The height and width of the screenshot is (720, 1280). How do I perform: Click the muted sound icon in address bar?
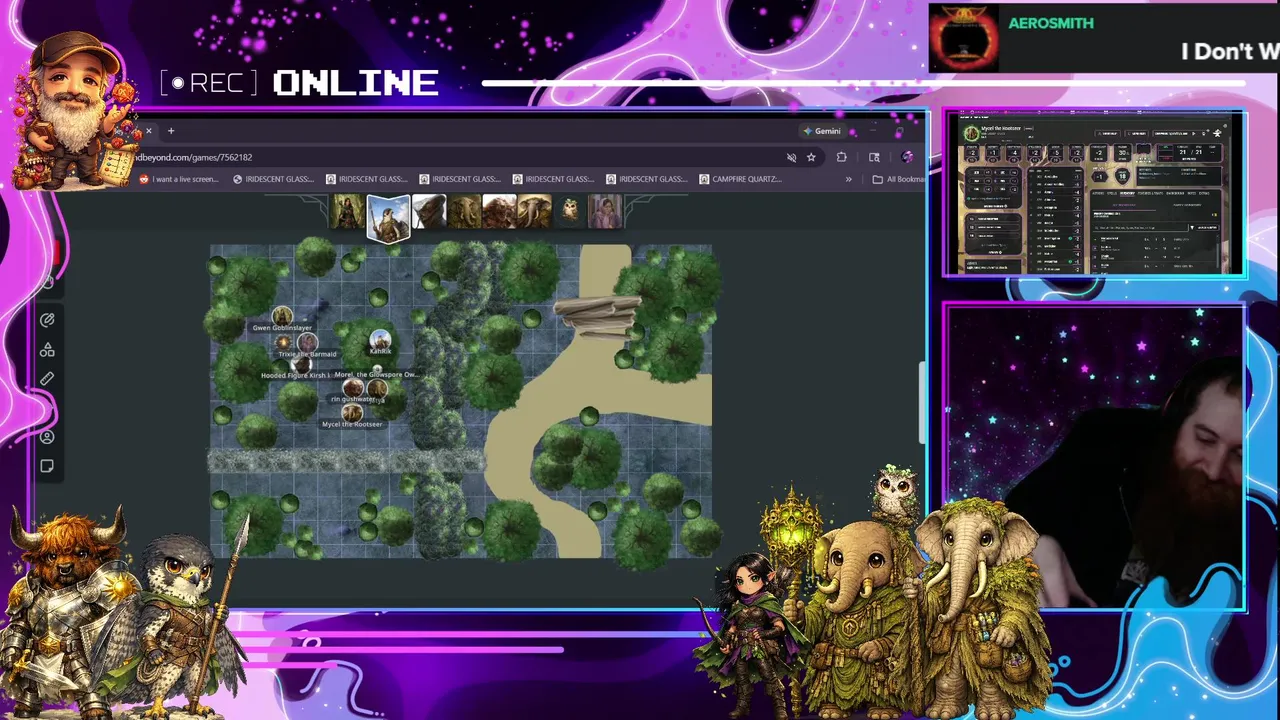(x=791, y=157)
